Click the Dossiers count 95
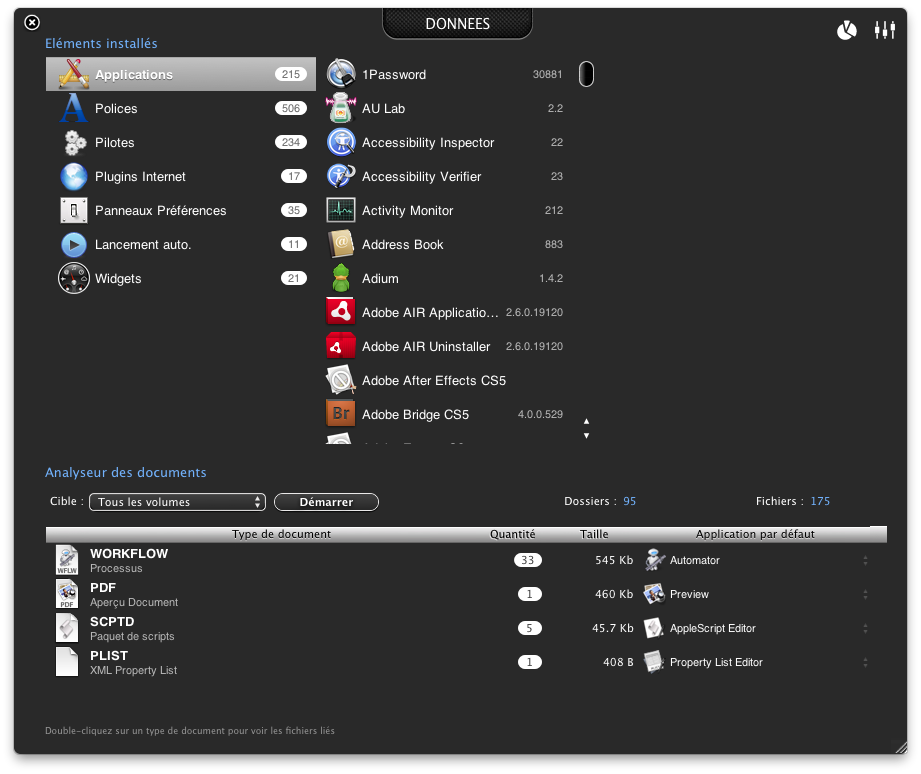 pyautogui.click(x=630, y=501)
